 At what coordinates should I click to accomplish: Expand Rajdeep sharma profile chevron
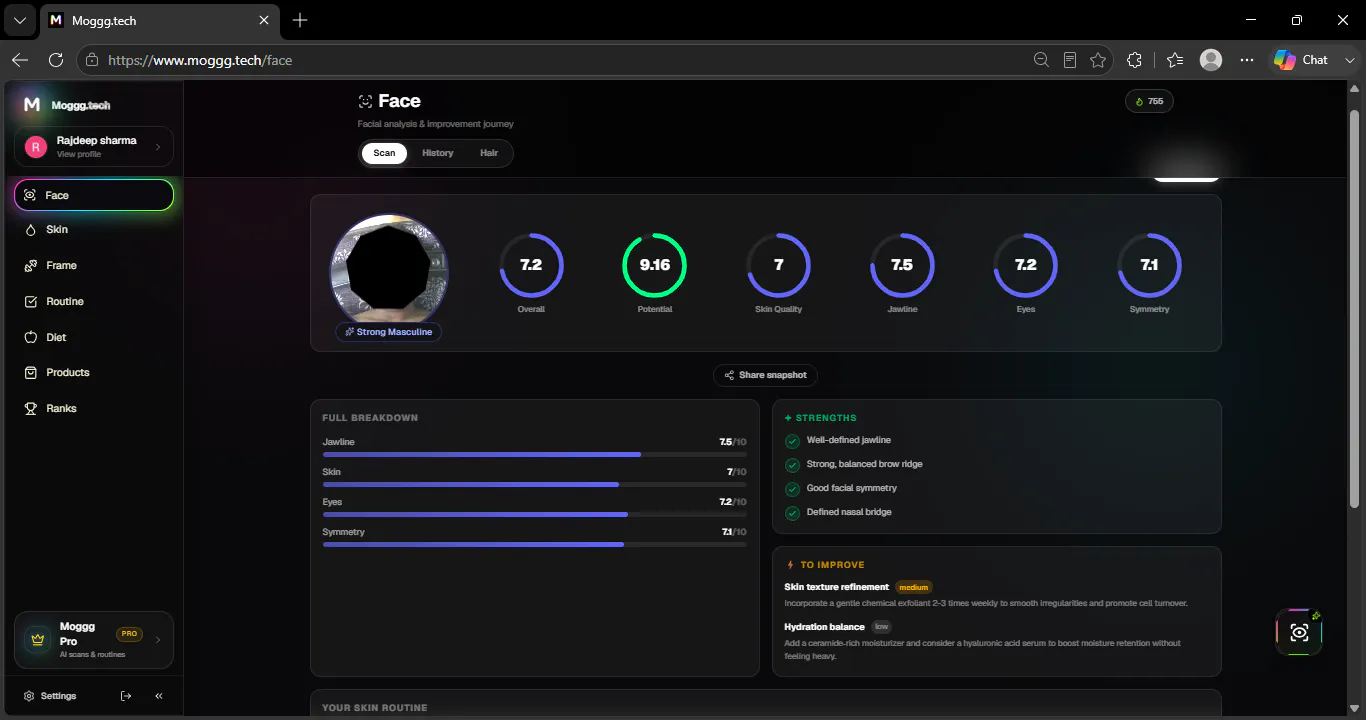158,147
